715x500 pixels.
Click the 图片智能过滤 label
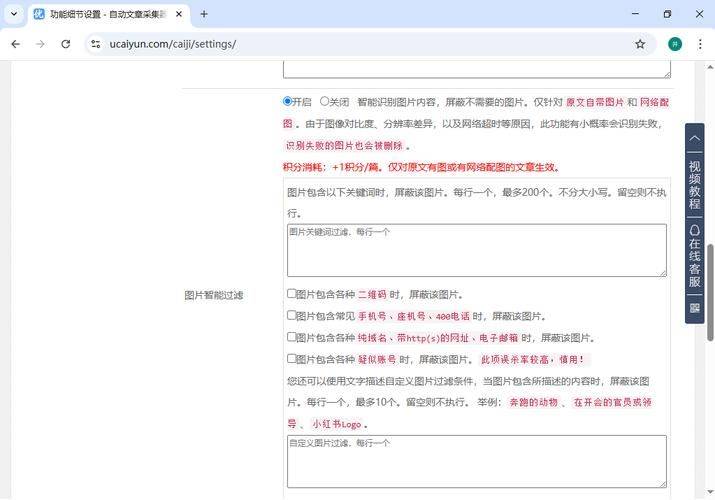click(x=213, y=295)
